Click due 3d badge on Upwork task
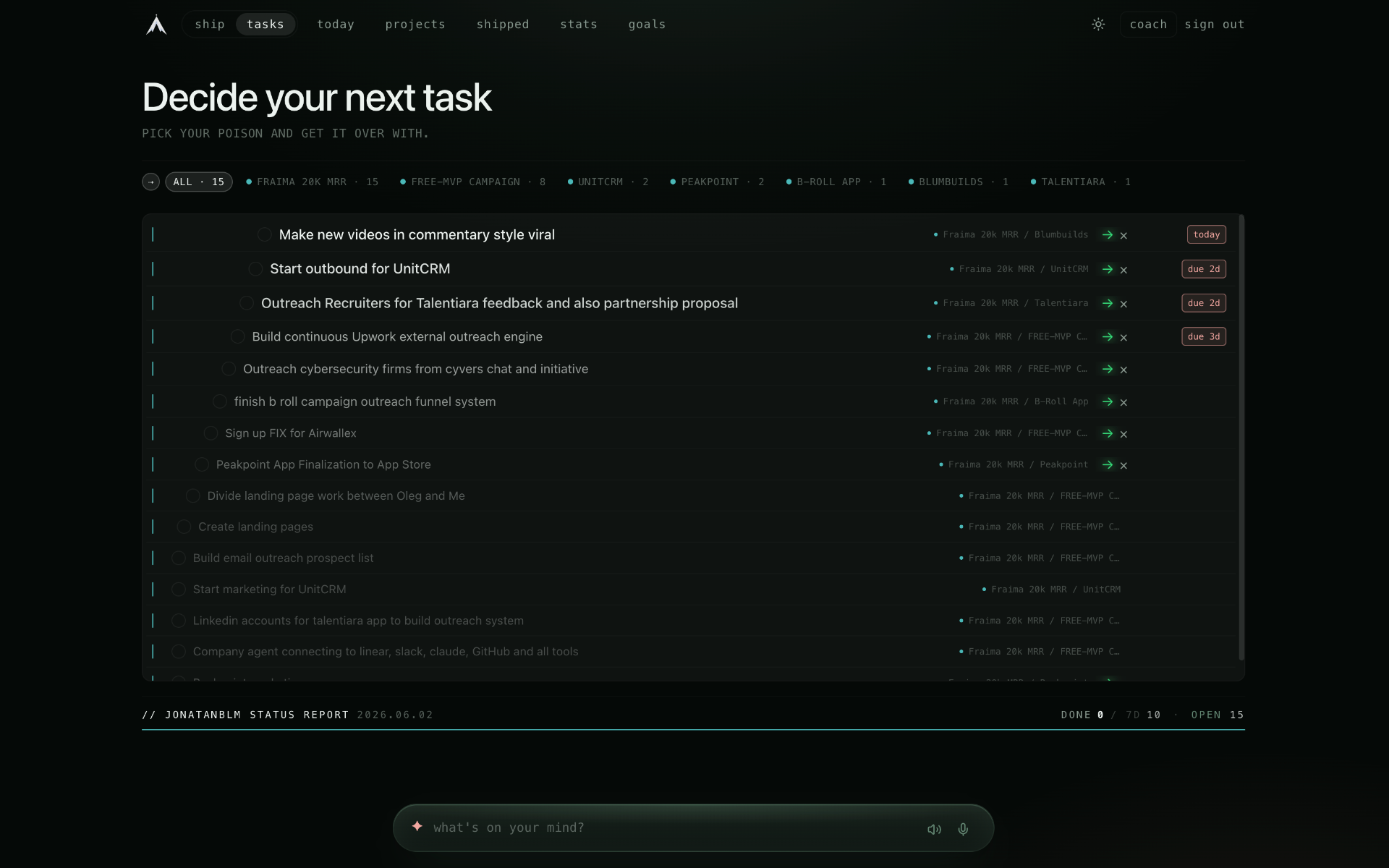This screenshot has width=1389, height=868. point(1204,336)
